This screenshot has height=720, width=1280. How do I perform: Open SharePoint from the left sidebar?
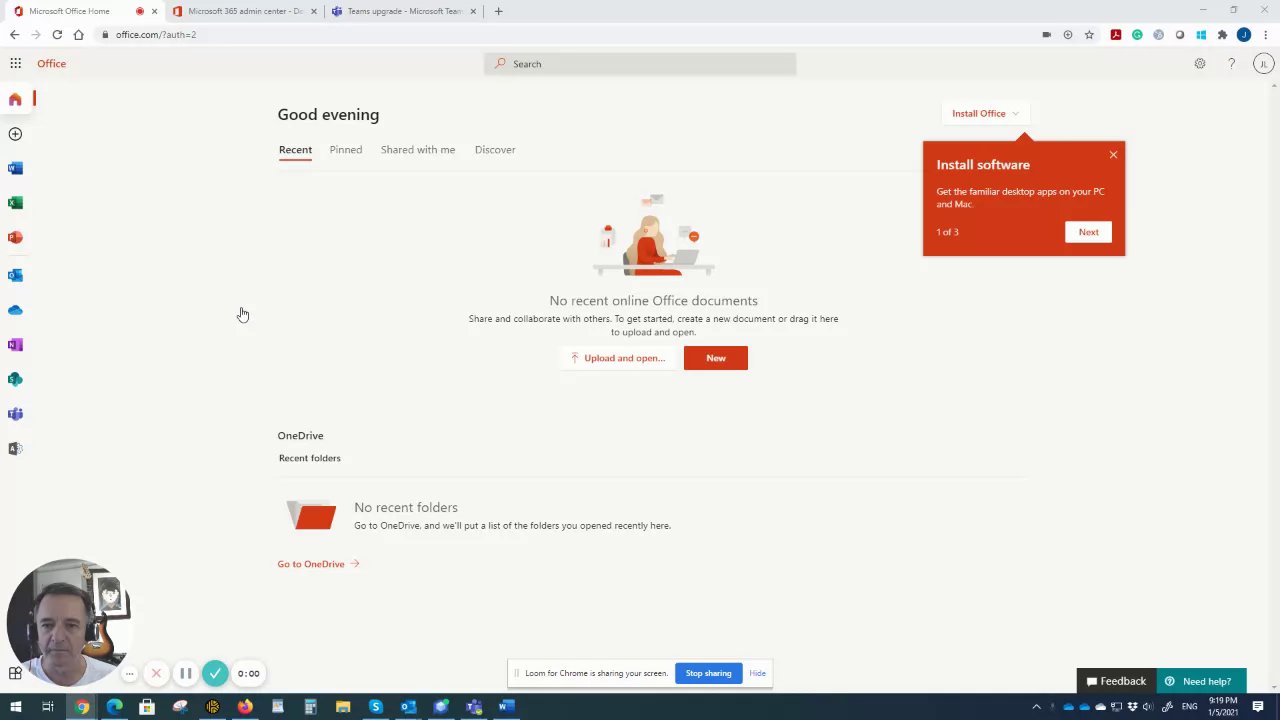tap(15, 379)
